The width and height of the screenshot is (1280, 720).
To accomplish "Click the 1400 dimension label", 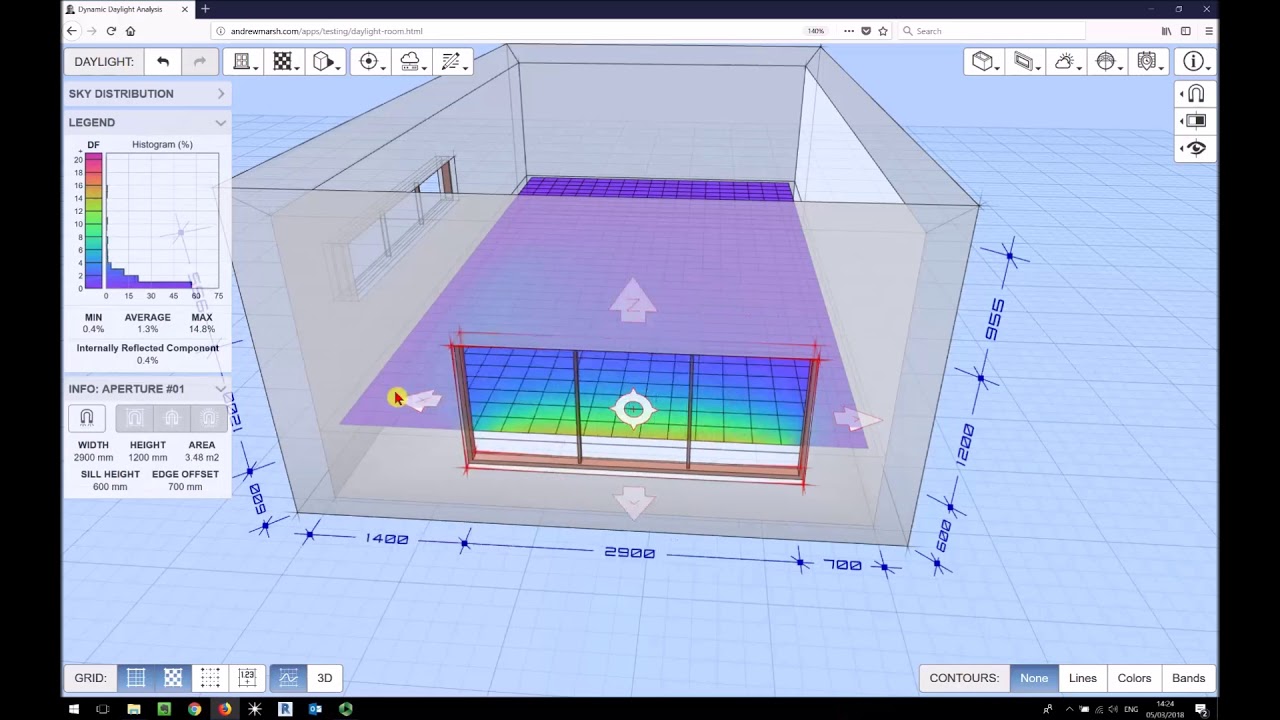I will [387, 539].
